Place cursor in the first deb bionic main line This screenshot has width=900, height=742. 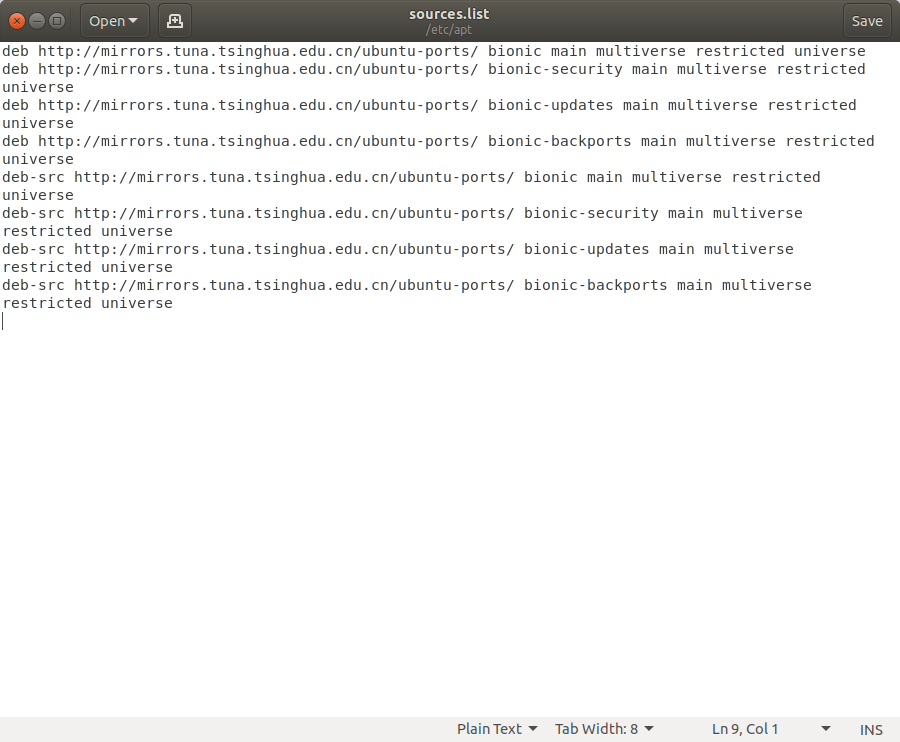click(433, 51)
